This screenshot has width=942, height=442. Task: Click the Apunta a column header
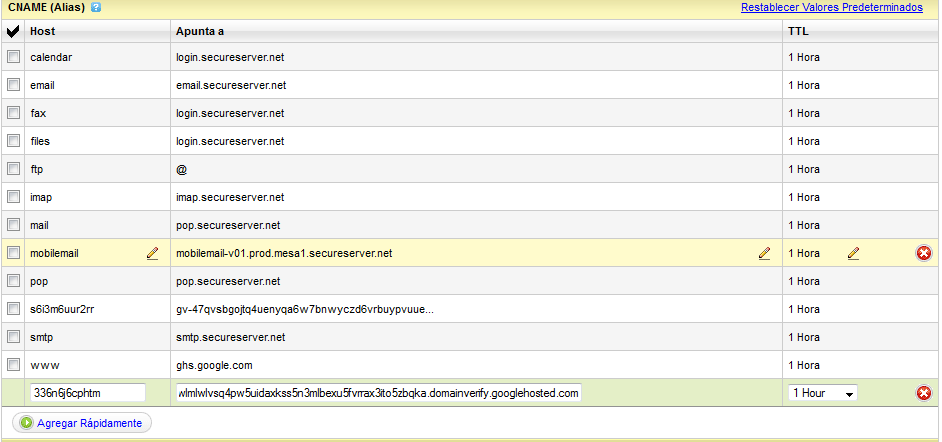click(200, 31)
